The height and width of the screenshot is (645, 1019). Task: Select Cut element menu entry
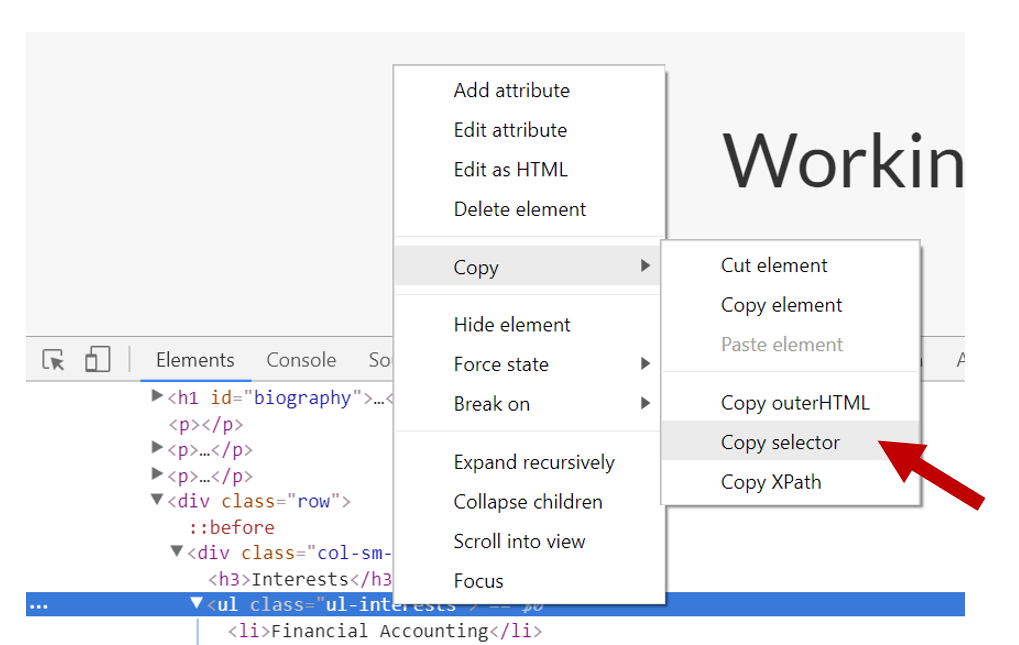coord(774,265)
